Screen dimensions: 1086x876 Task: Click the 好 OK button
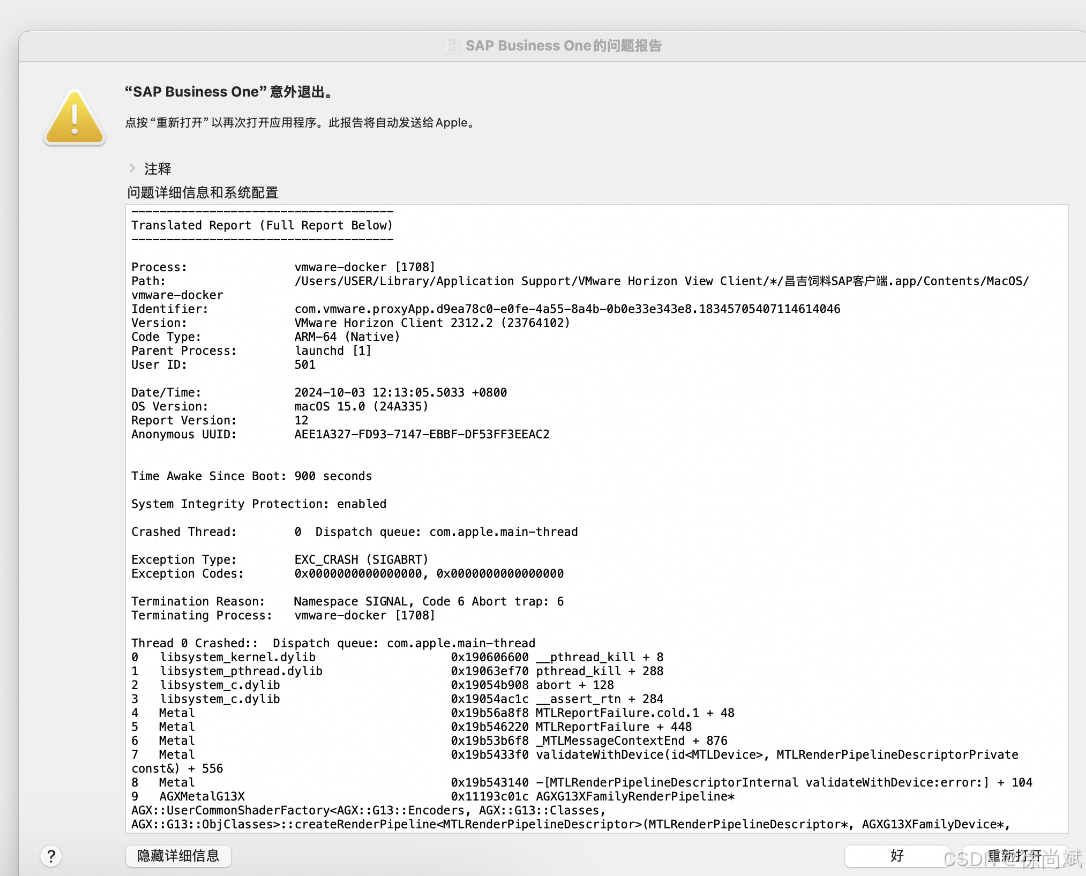pos(897,856)
